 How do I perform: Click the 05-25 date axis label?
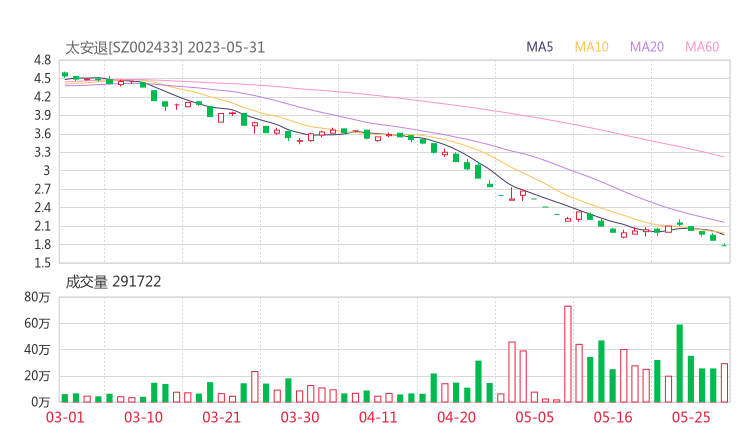tap(691, 417)
